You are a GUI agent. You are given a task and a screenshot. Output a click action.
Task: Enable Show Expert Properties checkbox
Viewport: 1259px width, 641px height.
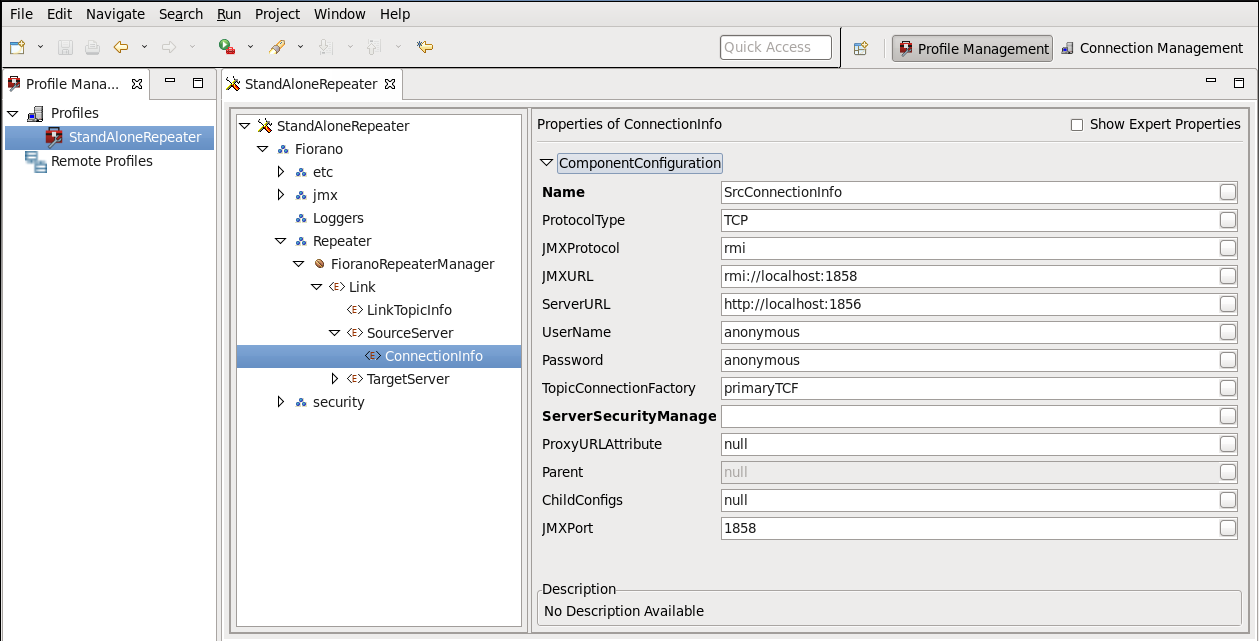(1077, 125)
